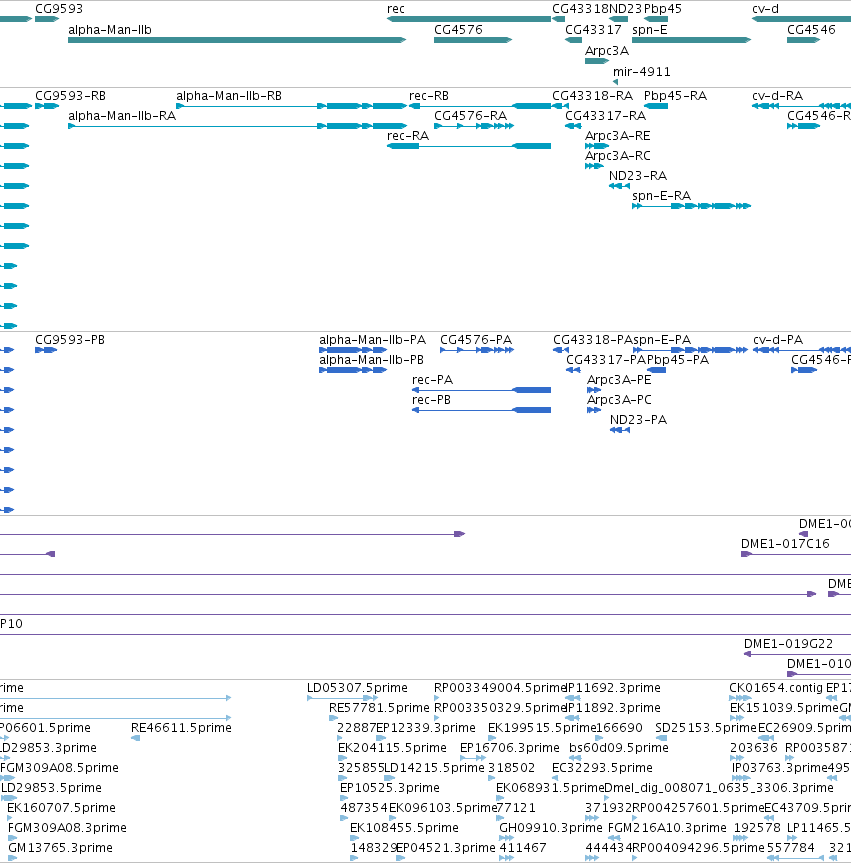Open EST EK096103.5prime

coord(443,807)
